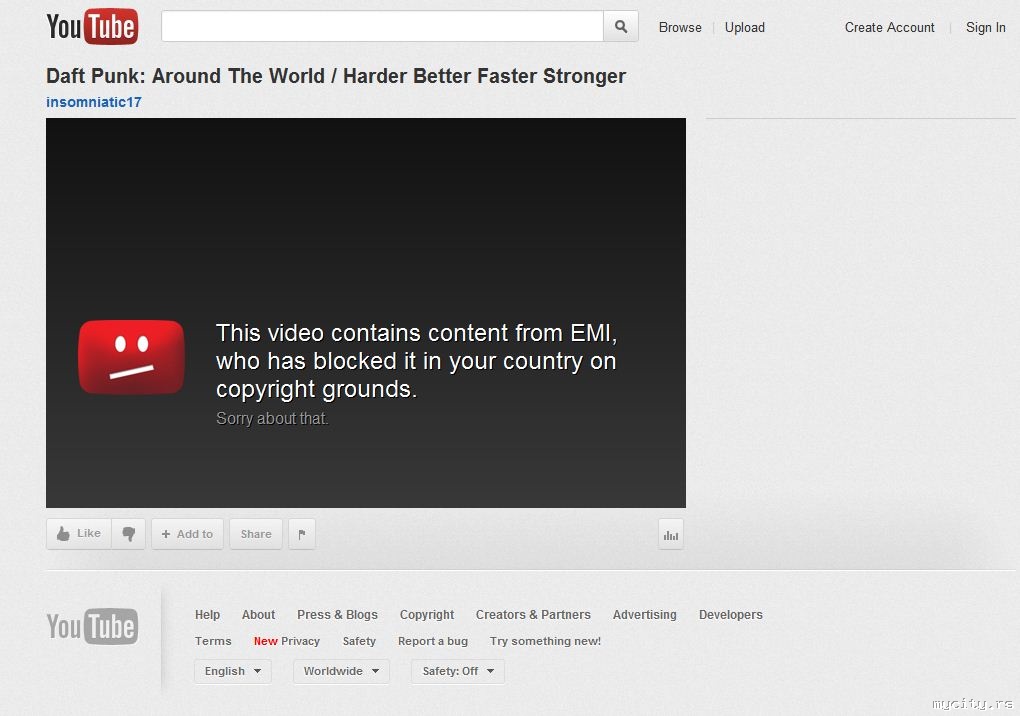
Task: Open Creators & Partners link
Action: point(533,615)
